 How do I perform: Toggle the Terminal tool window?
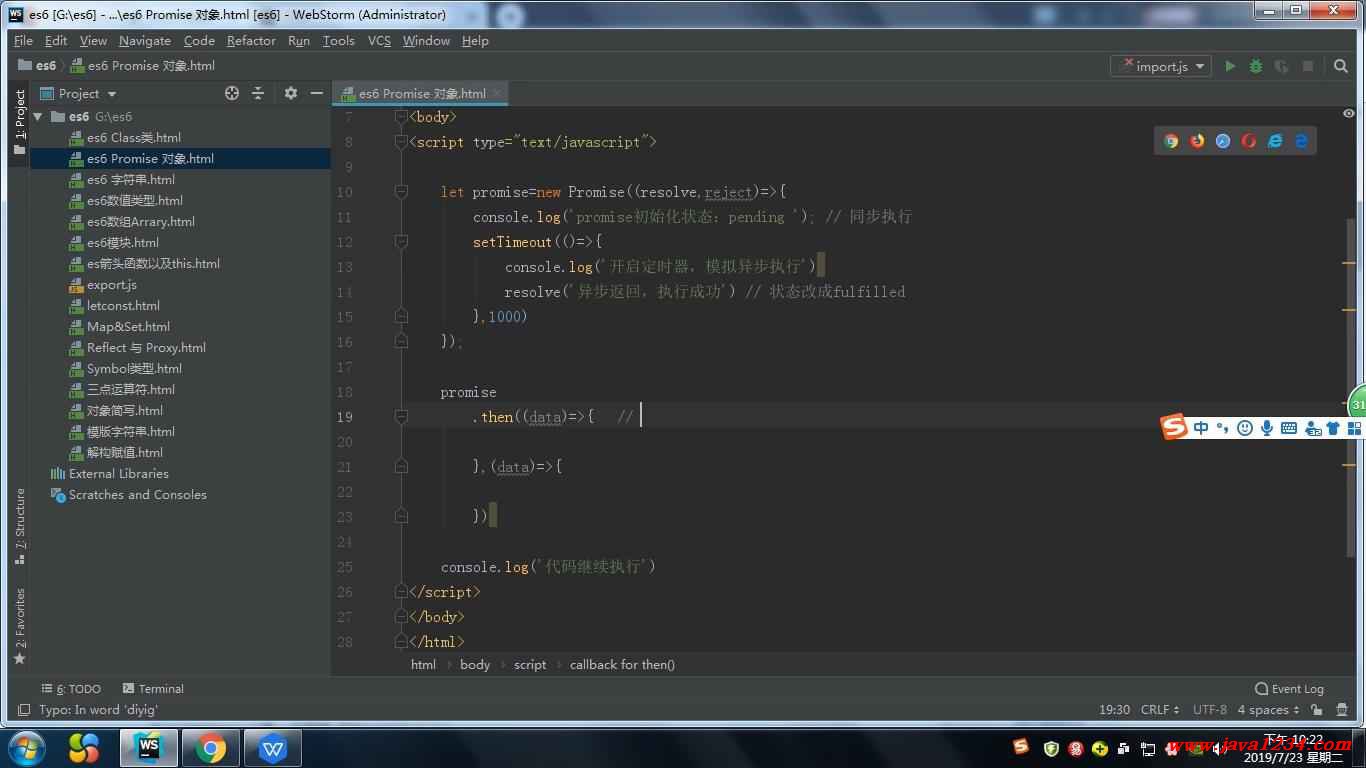[153, 689]
